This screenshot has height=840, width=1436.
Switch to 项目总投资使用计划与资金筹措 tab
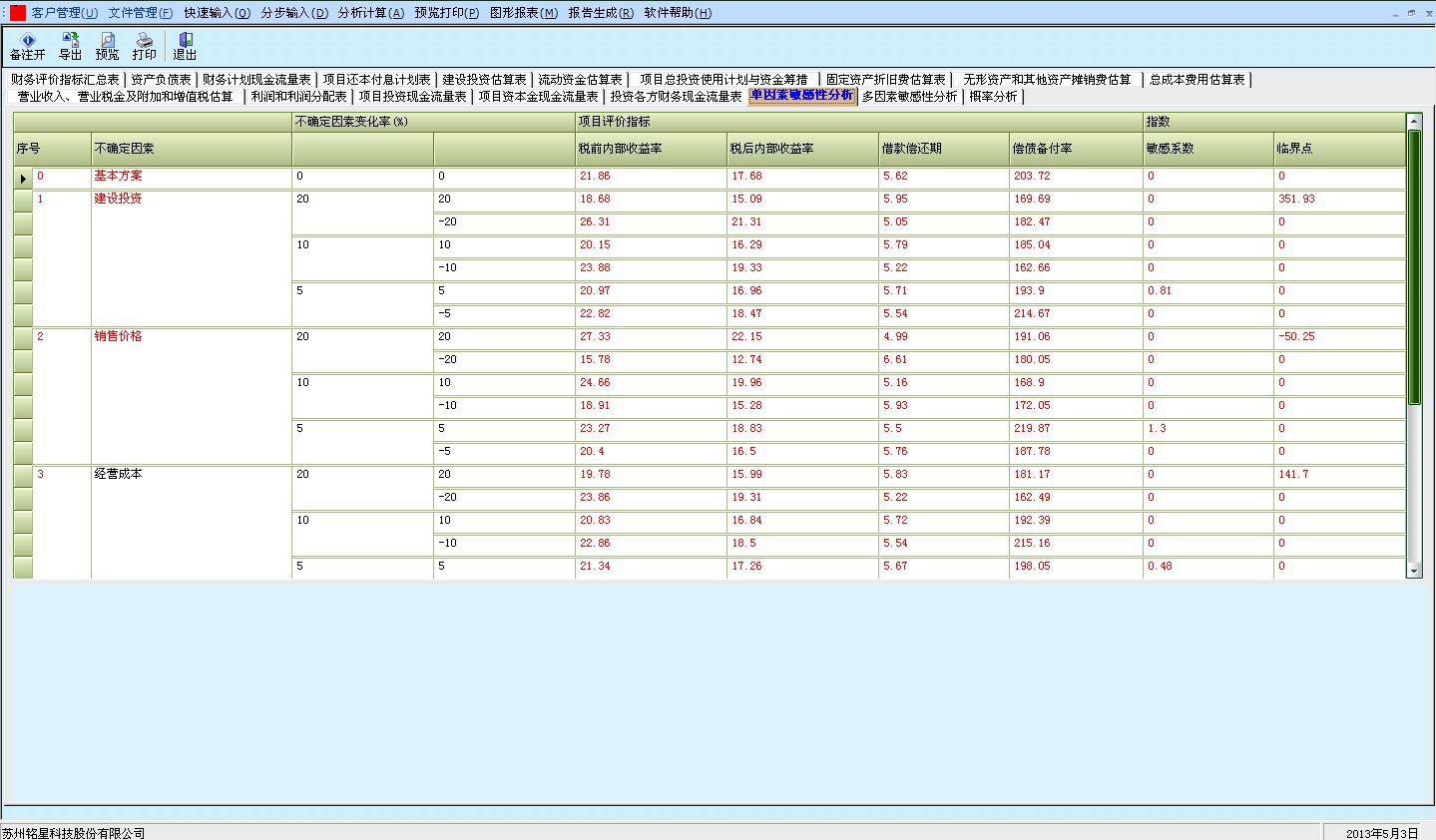tap(723, 80)
